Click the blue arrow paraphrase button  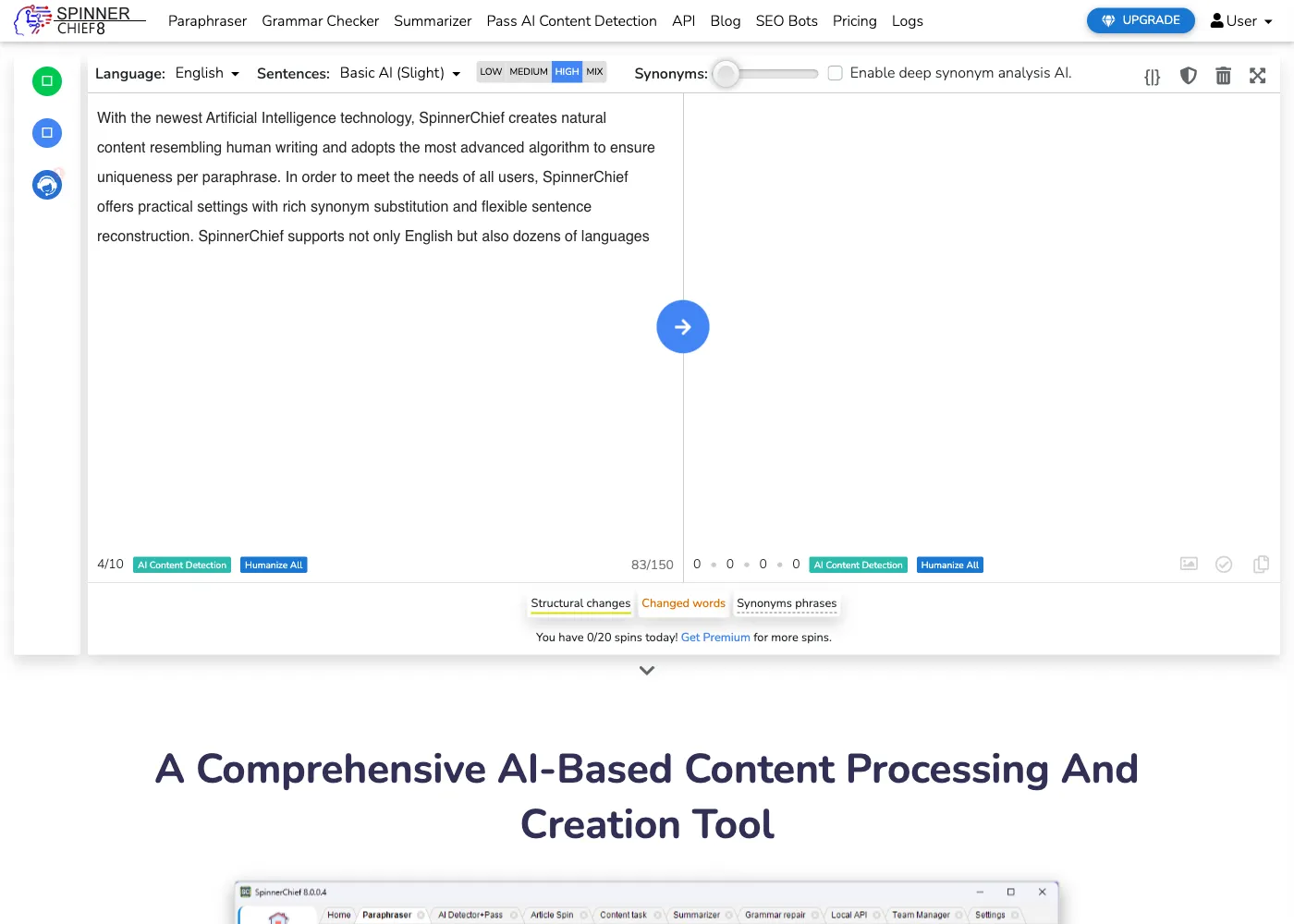click(683, 326)
